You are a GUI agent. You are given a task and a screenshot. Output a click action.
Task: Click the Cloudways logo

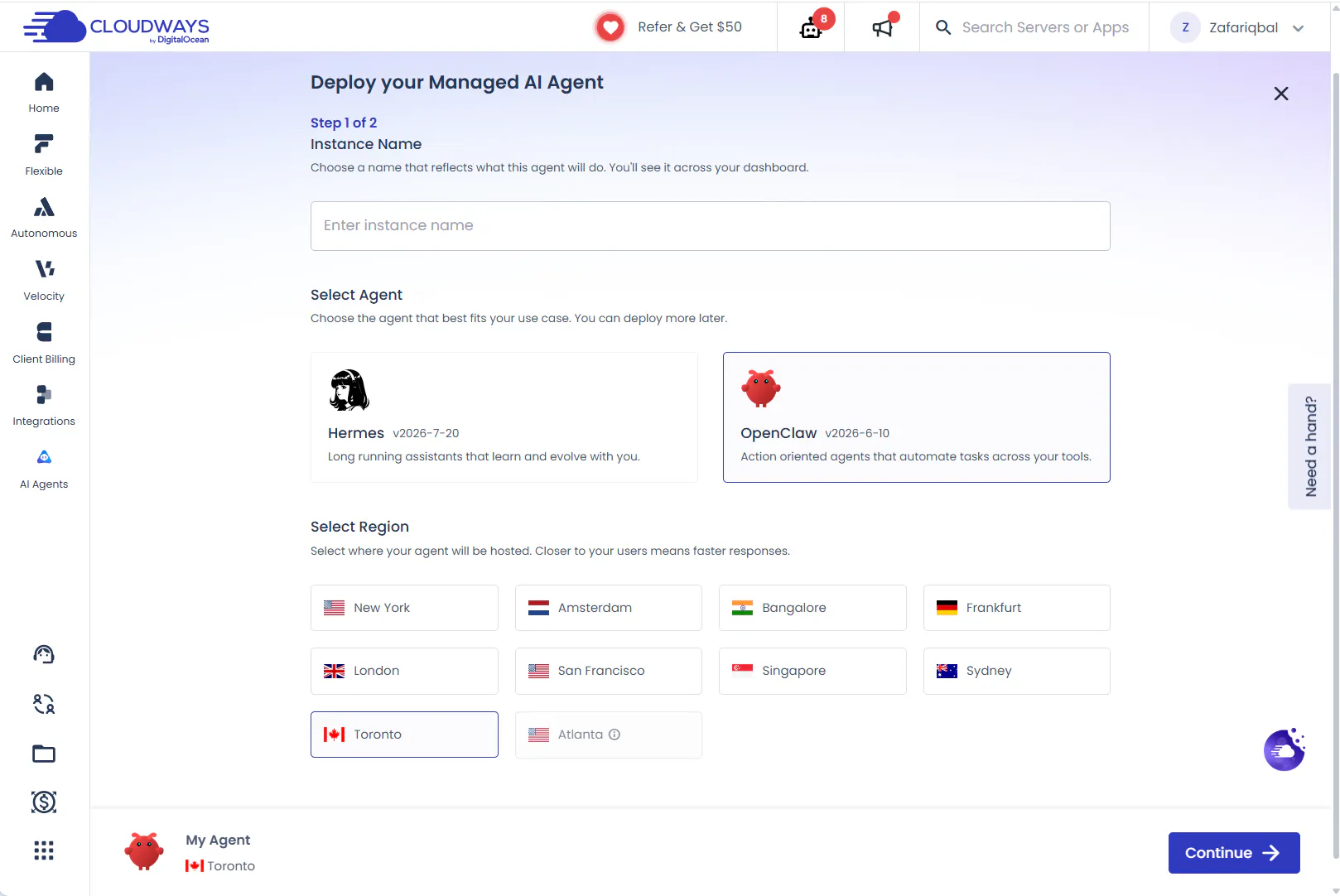coord(116,26)
